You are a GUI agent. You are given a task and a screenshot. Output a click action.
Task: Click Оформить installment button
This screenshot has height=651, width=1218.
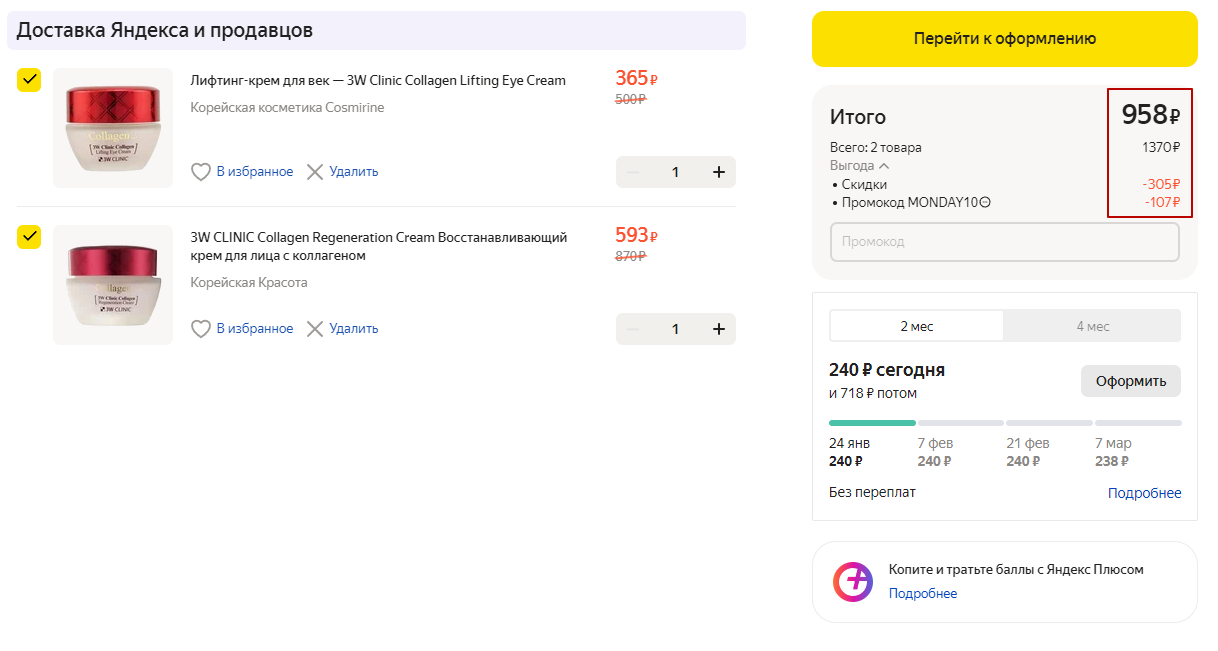pyautogui.click(x=1130, y=381)
